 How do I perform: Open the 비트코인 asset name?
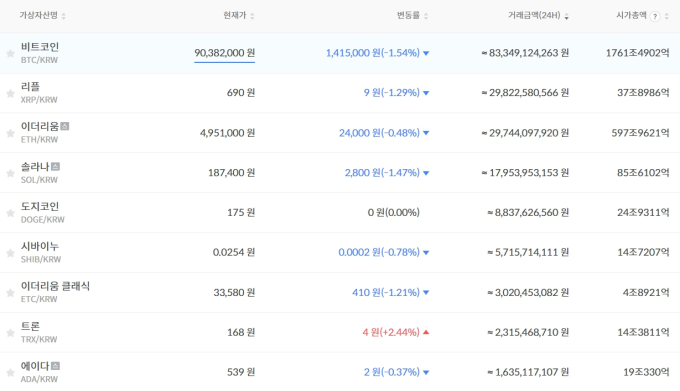[x=40, y=47]
